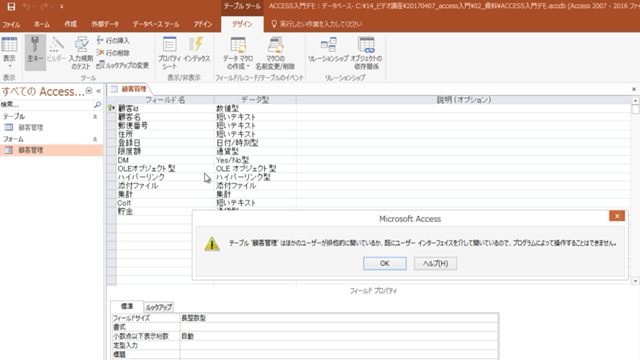The width and height of the screenshot is (640, 360).
Task: Click the 数値型 data type cell
Action: 255,108
